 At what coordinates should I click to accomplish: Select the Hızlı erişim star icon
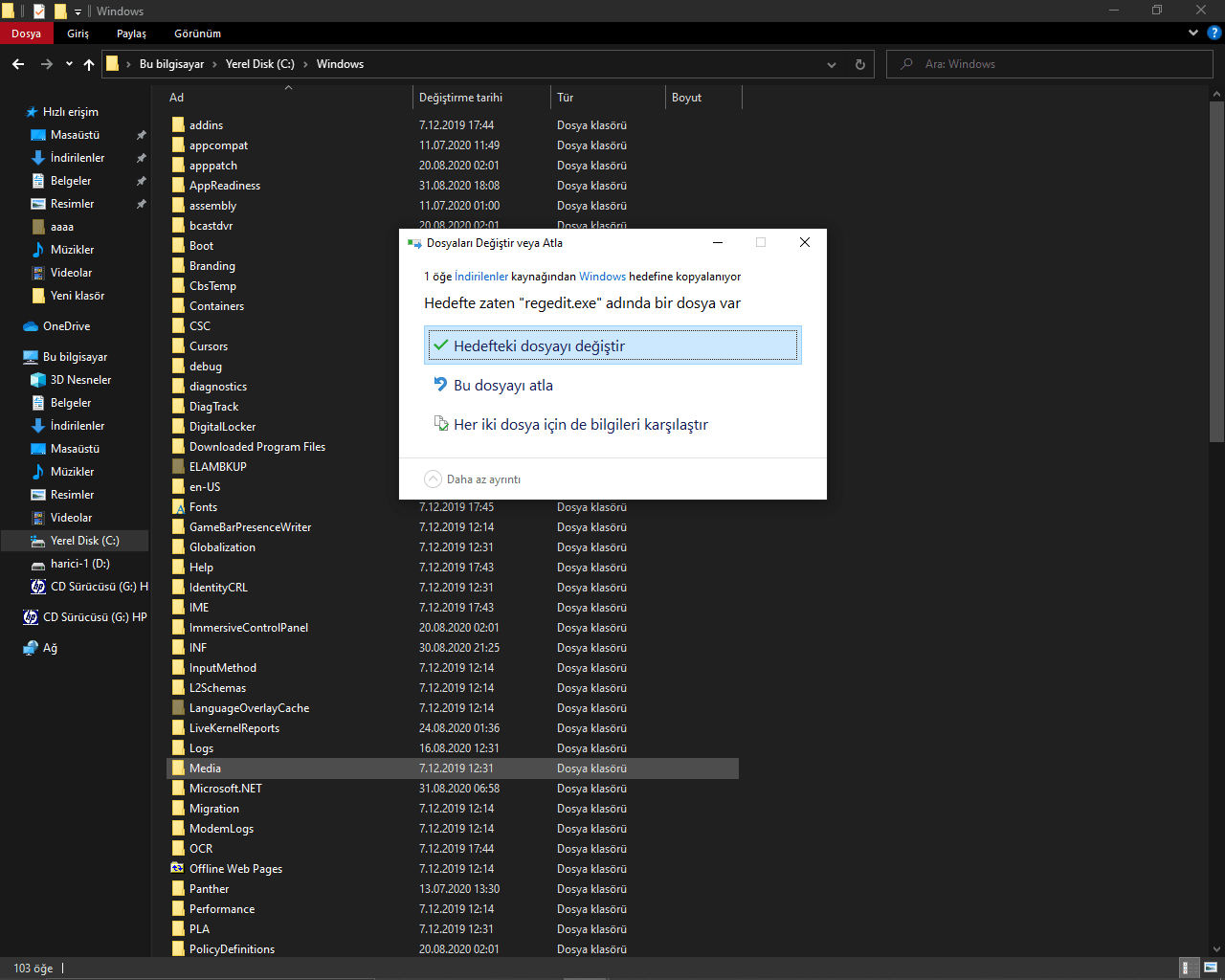click(32, 112)
